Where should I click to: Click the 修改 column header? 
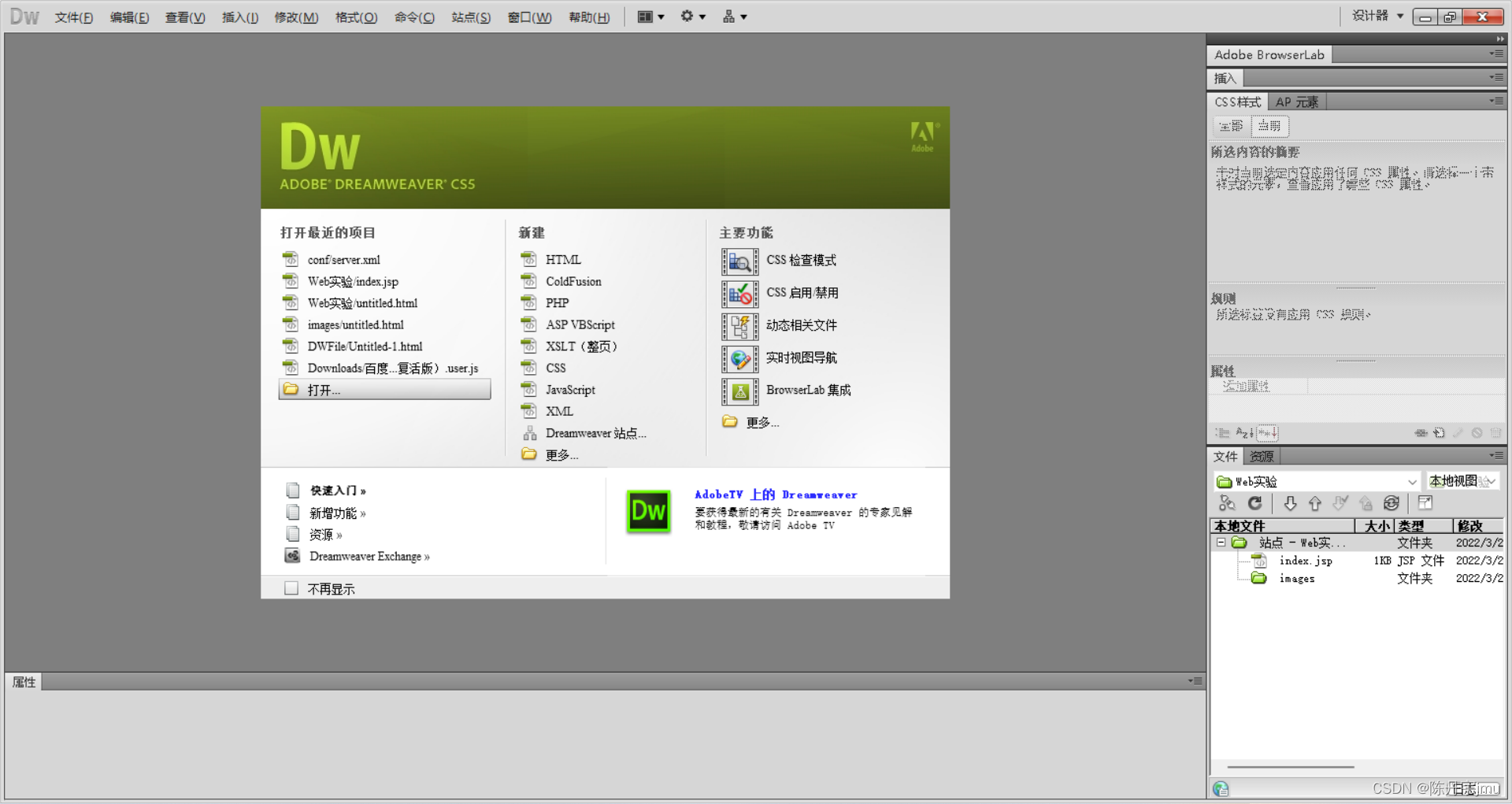[1478, 526]
